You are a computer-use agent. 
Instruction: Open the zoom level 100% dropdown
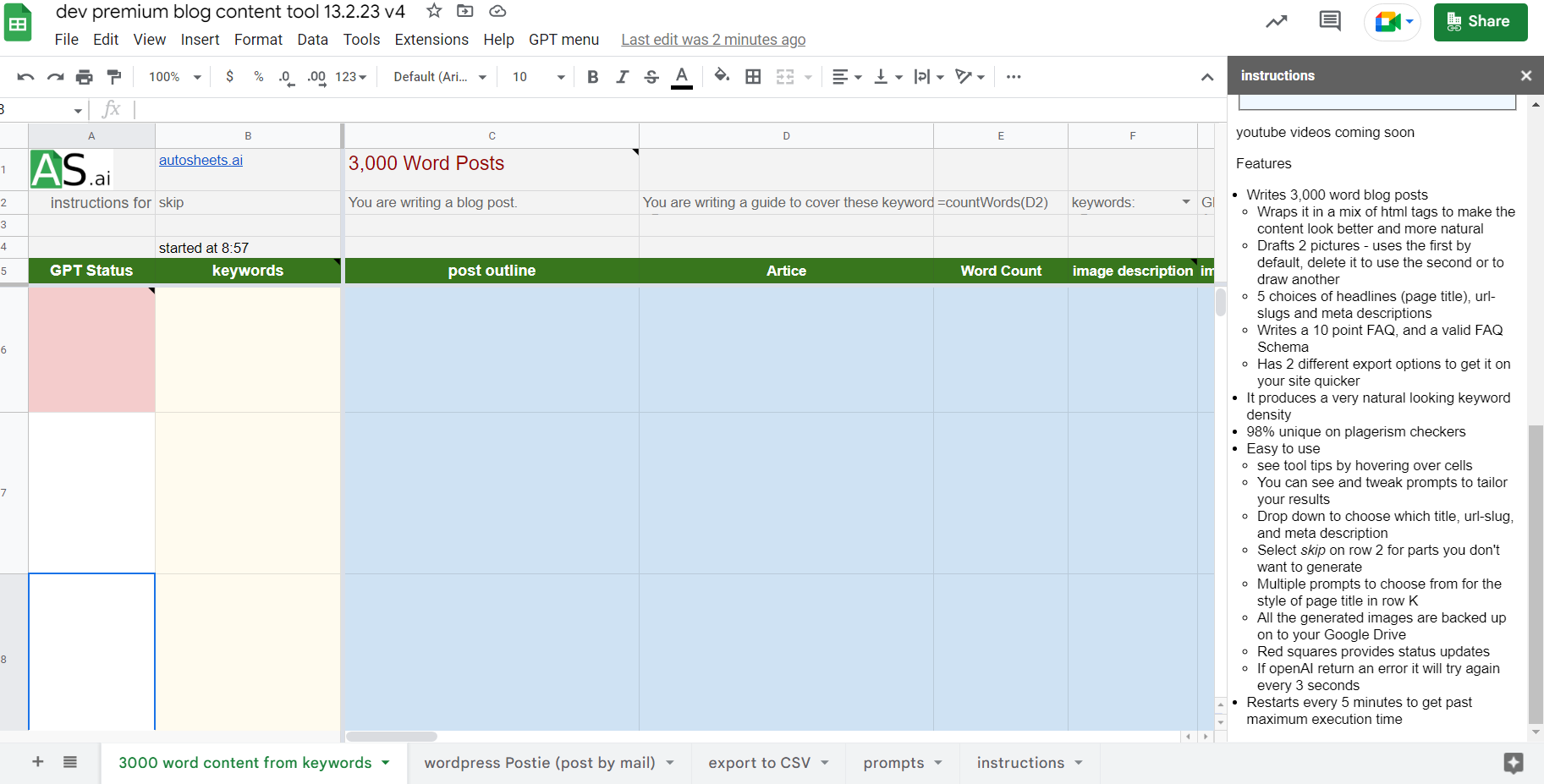pos(174,77)
